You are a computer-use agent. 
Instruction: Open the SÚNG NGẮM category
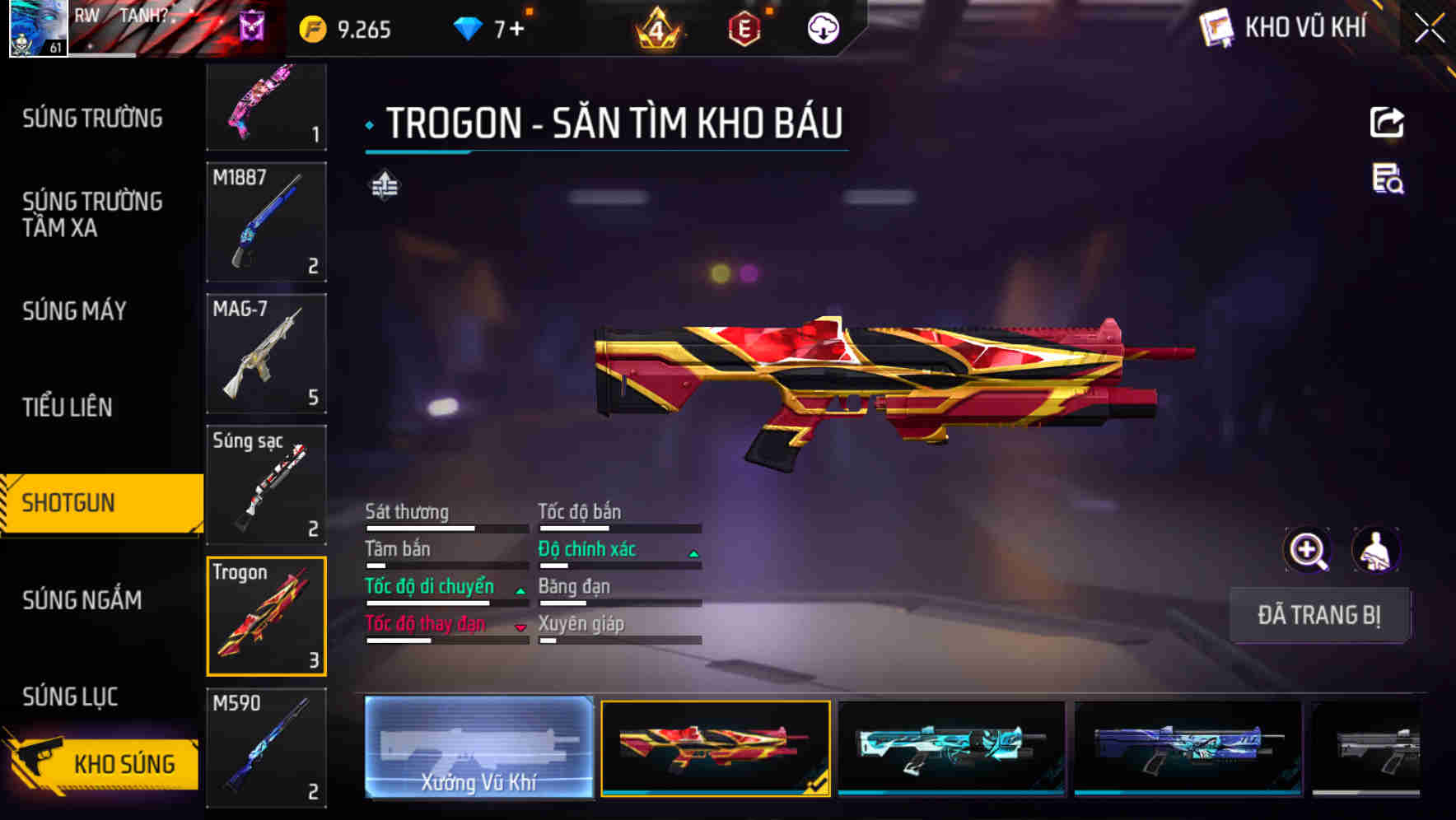[x=82, y=600]
